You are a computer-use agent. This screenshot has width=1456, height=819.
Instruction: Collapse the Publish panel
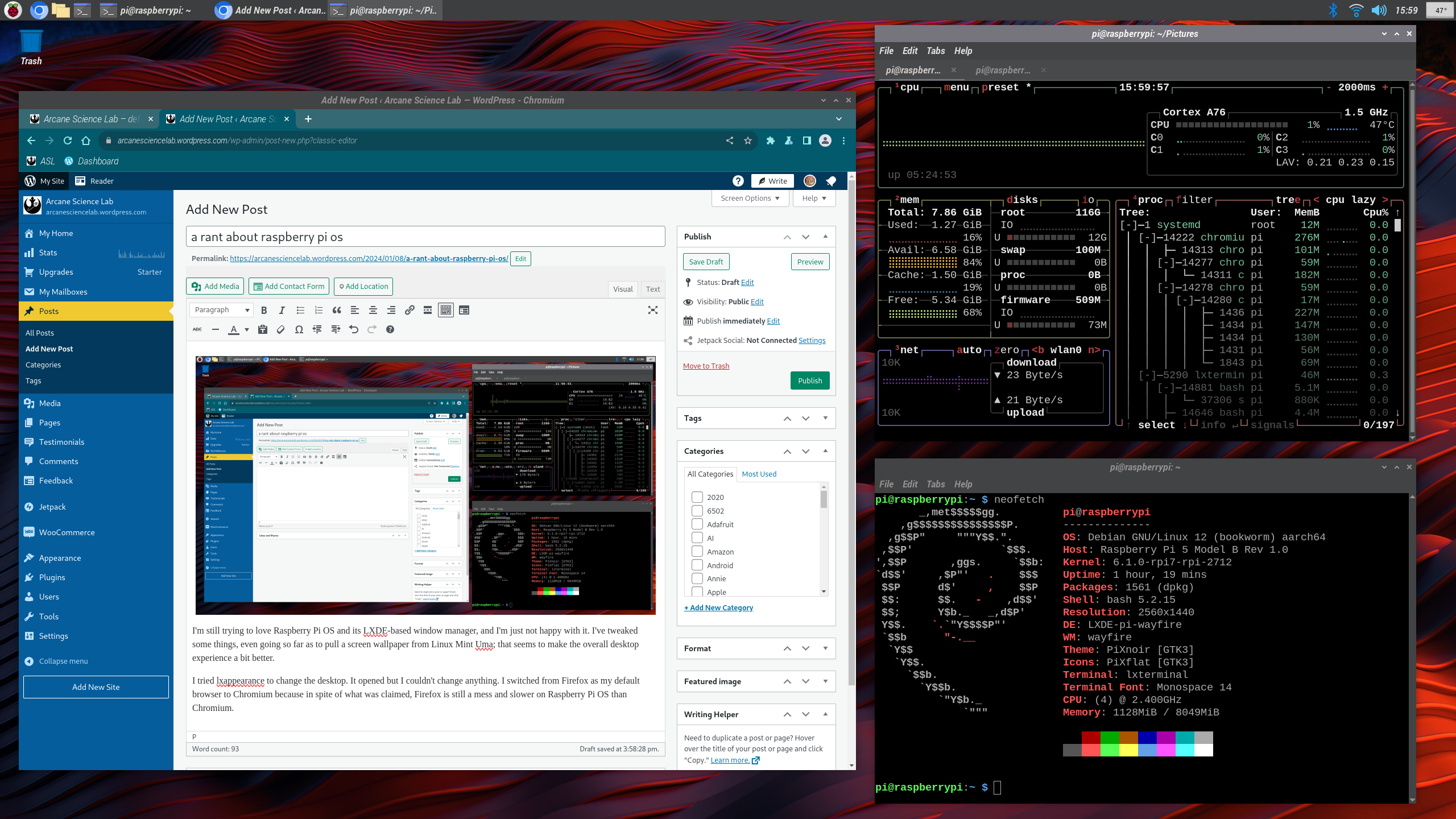(x=825, y=237)
